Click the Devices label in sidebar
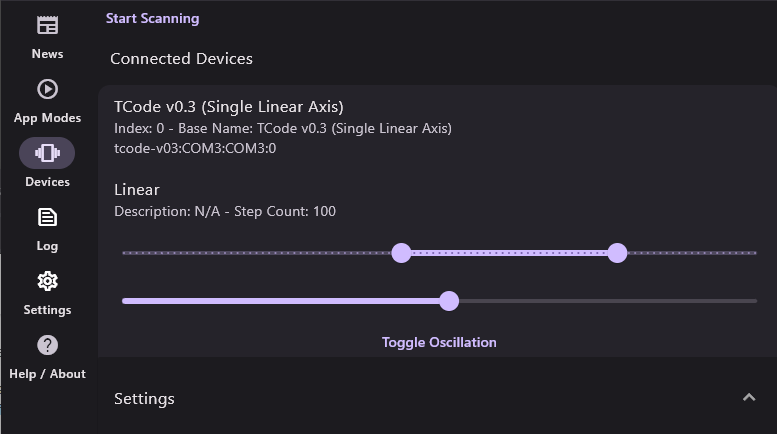The width and height of the screenshot is (777, 434). 47,182
